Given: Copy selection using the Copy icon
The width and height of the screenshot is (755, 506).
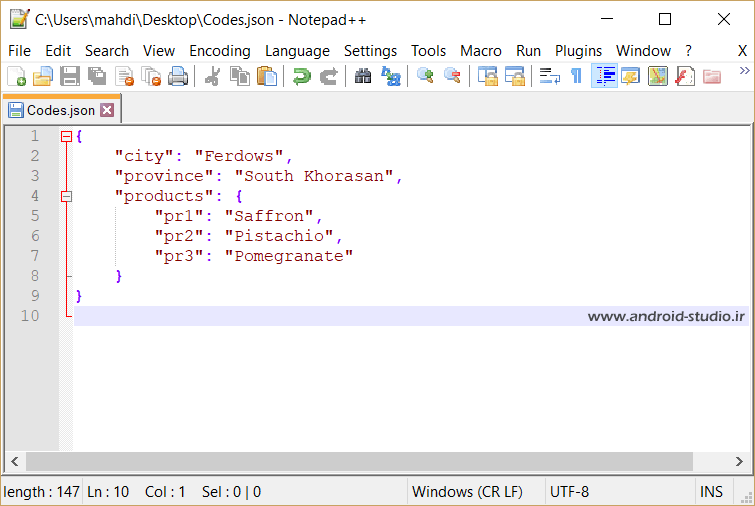Looking at the screenshot, I should [240, 76].
